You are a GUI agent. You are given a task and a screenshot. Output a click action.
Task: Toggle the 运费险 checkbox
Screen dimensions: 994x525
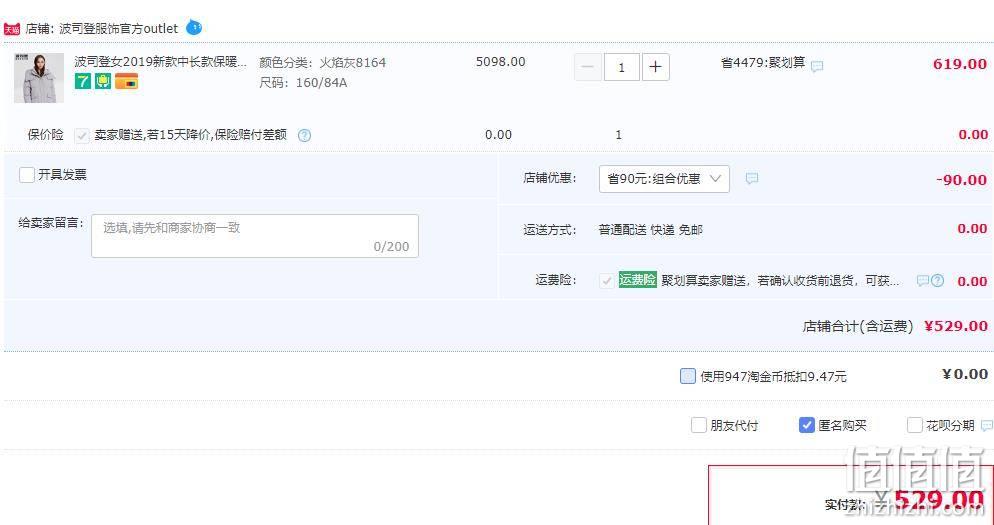(x=607, y=281)
